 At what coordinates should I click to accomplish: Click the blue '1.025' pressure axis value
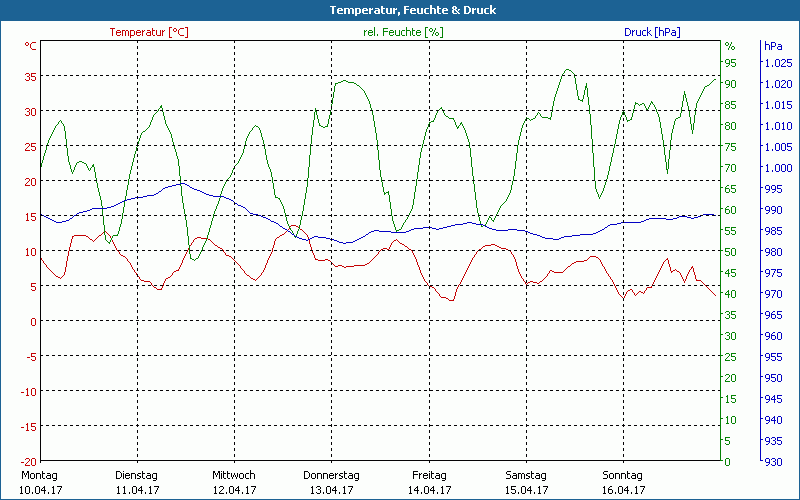(779, 63)
